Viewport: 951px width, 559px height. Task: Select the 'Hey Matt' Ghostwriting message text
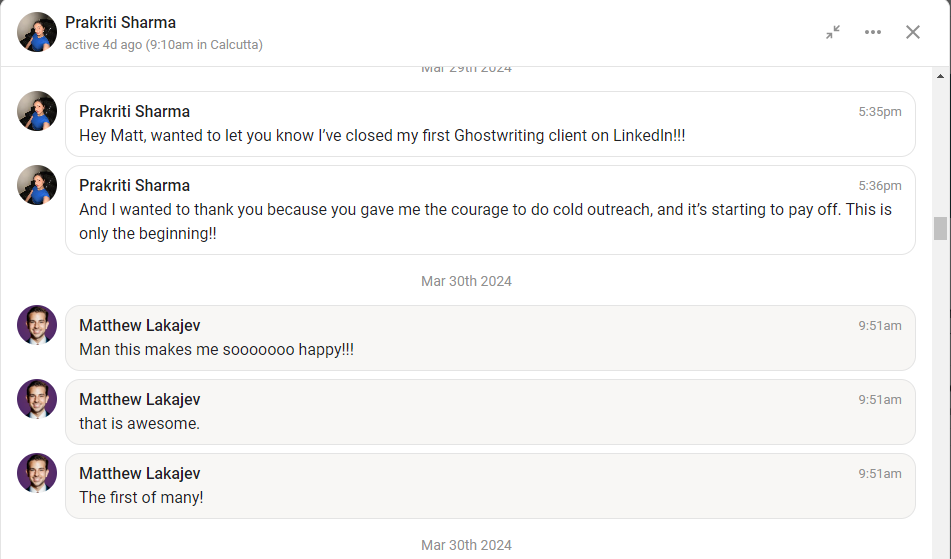click(x=382, y=136)
